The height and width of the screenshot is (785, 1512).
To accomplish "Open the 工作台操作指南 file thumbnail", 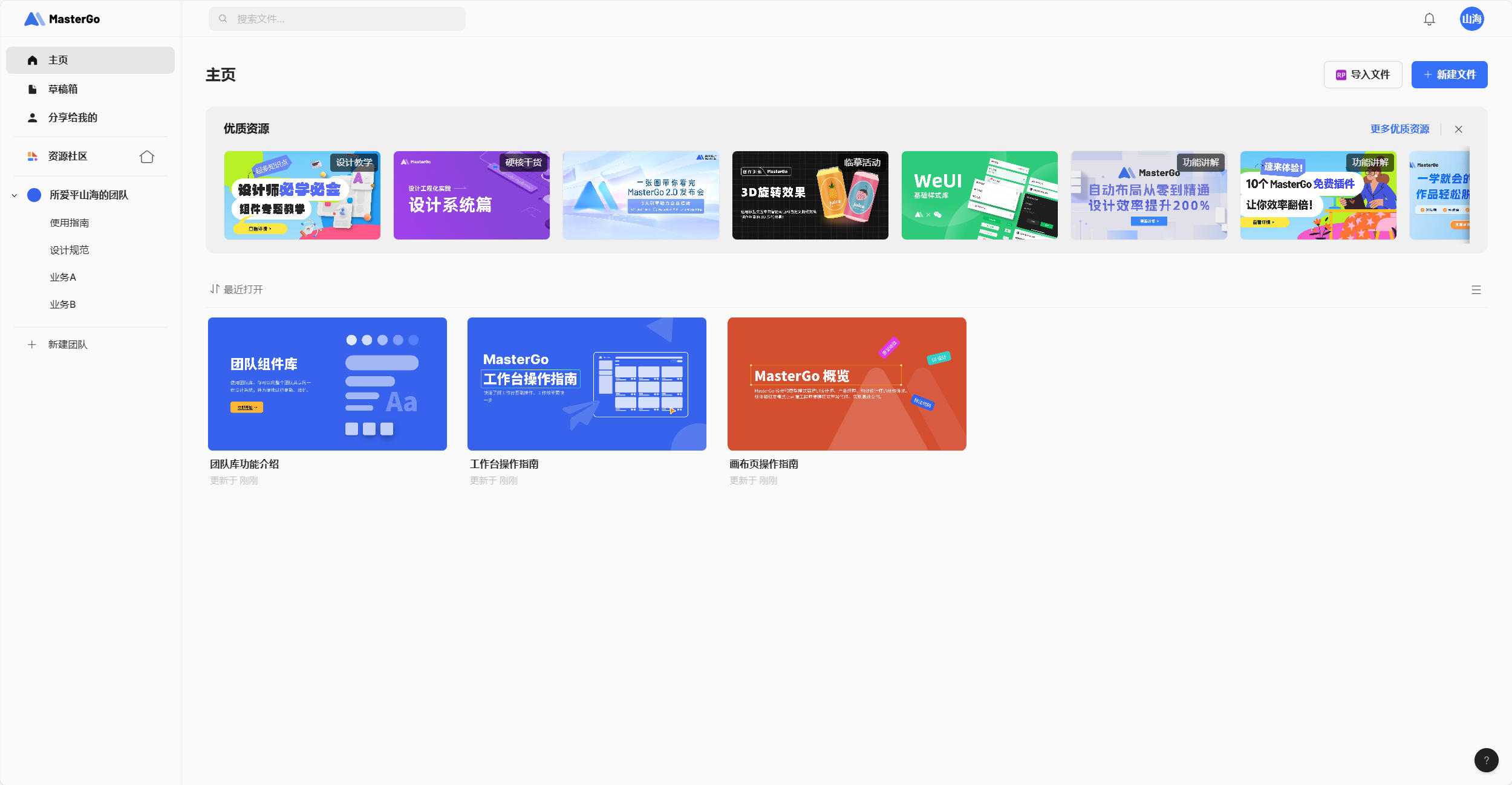I will click(x=587, y=384).
